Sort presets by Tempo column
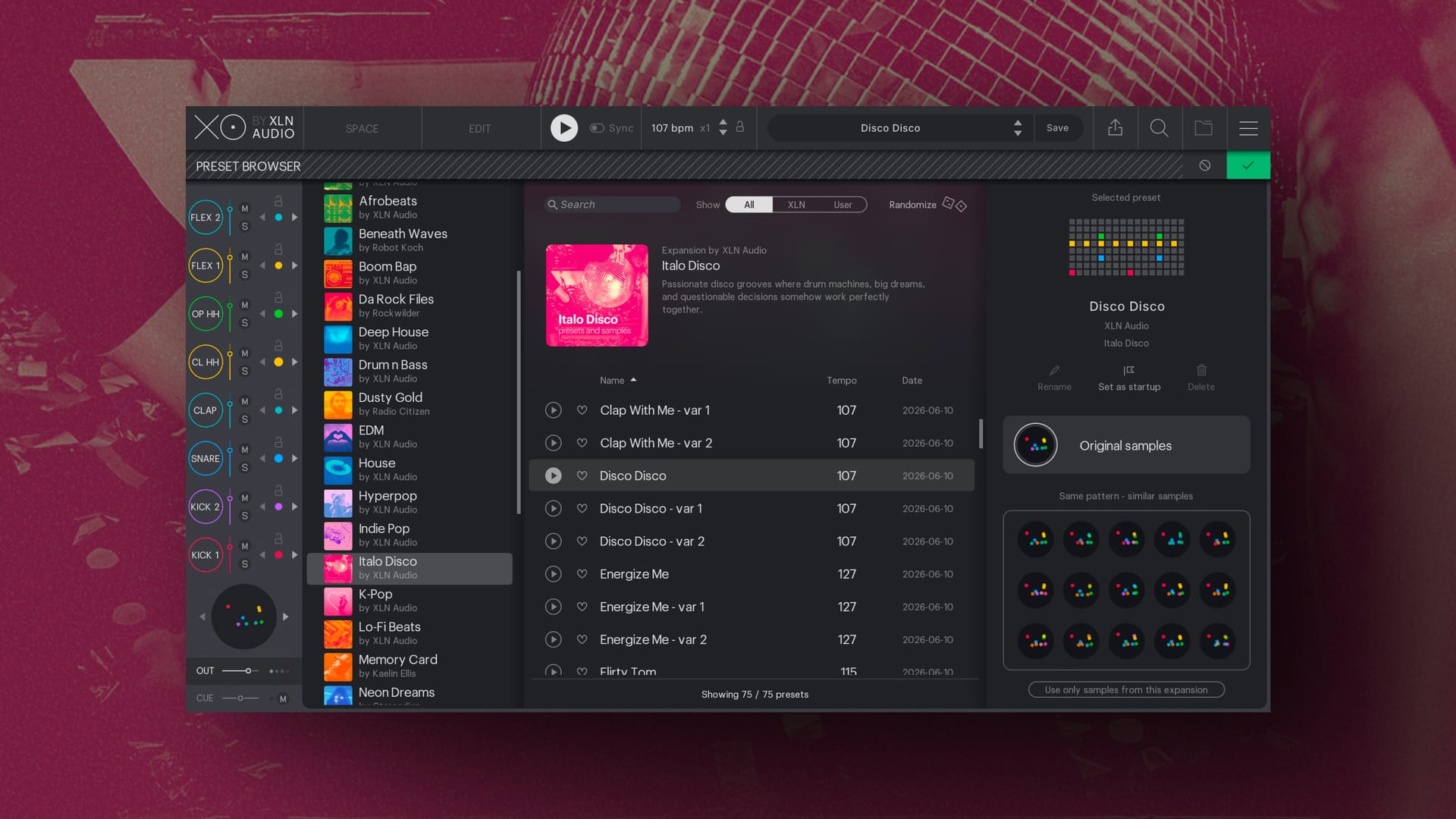The height and width of the screenshot is (819, 1456). (841, 380)
